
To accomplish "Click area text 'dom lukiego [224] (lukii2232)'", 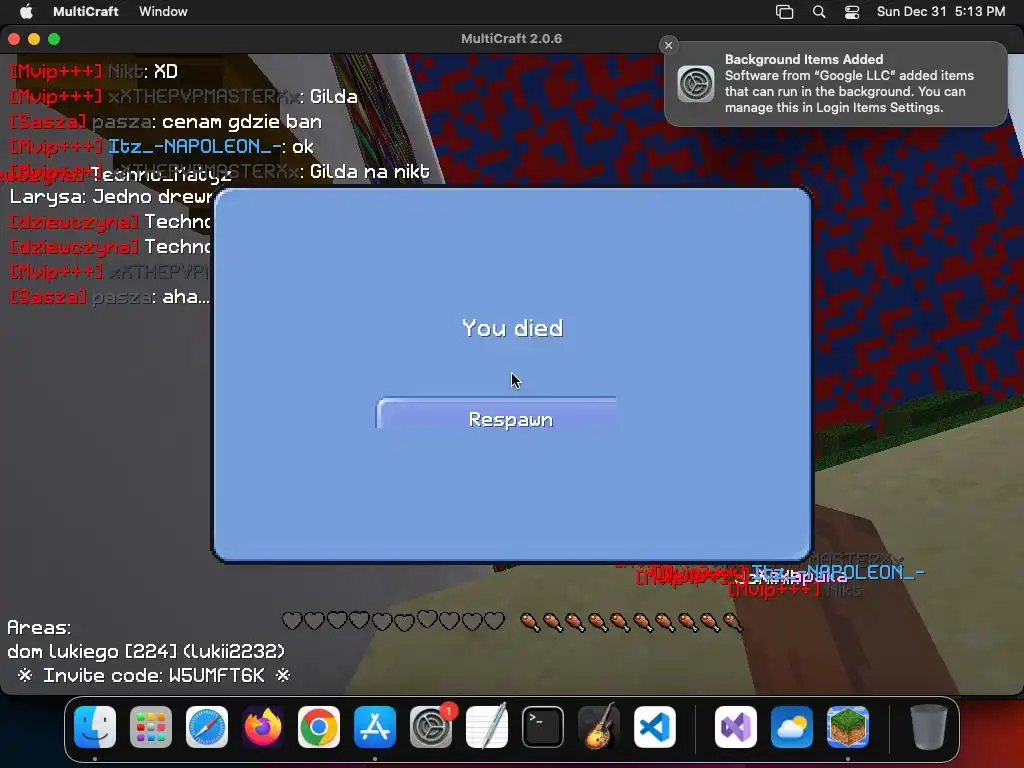I will 146,652.
